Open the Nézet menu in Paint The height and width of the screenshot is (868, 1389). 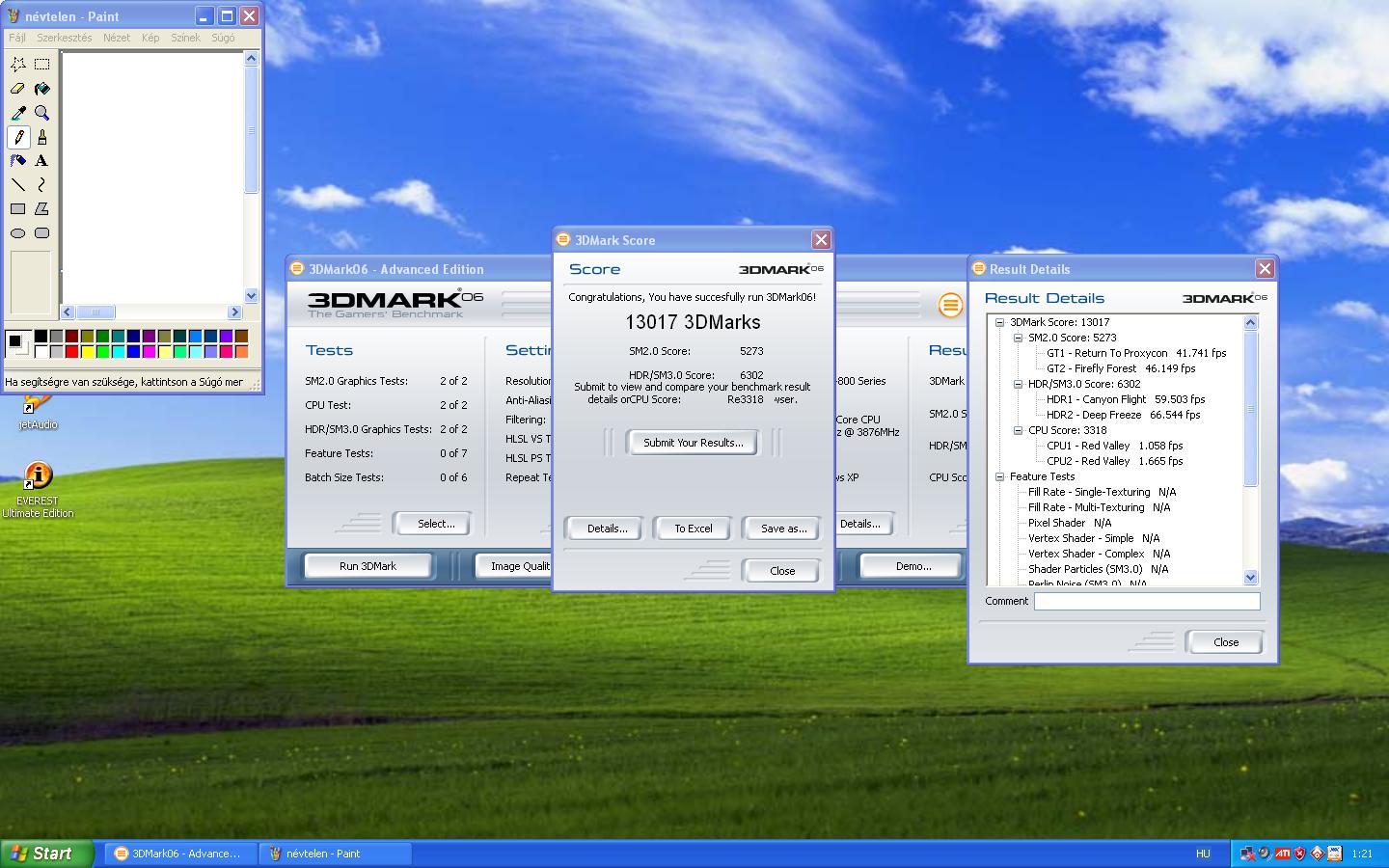(117, 38)
